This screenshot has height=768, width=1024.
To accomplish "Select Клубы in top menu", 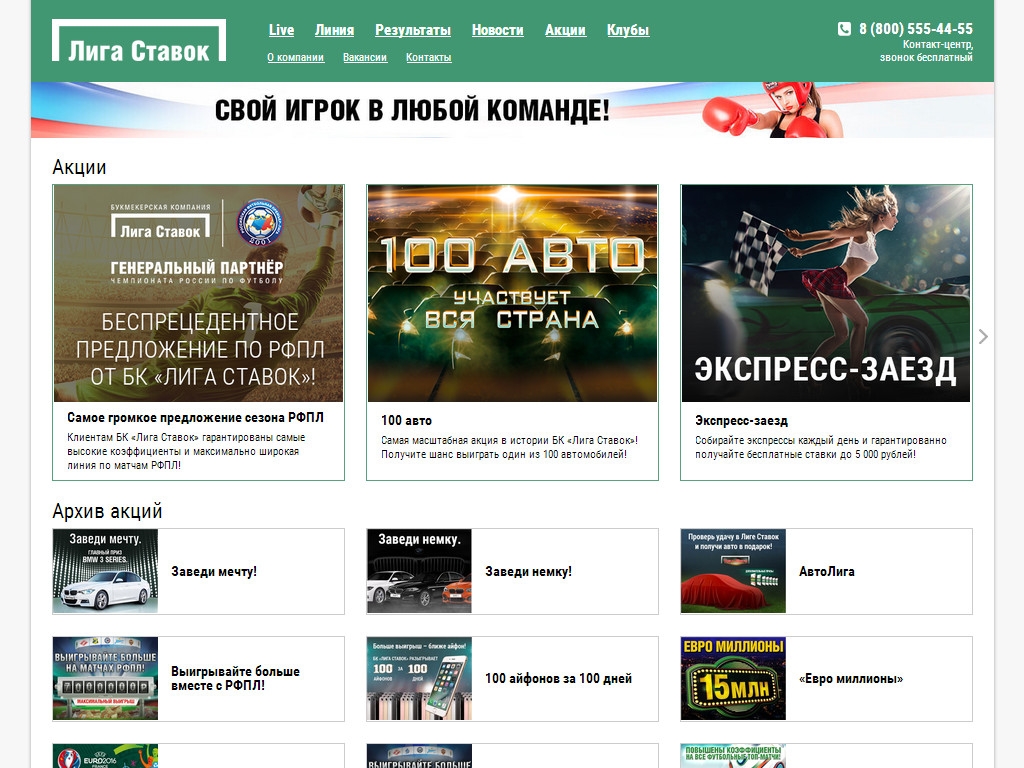I will [627, 30].
